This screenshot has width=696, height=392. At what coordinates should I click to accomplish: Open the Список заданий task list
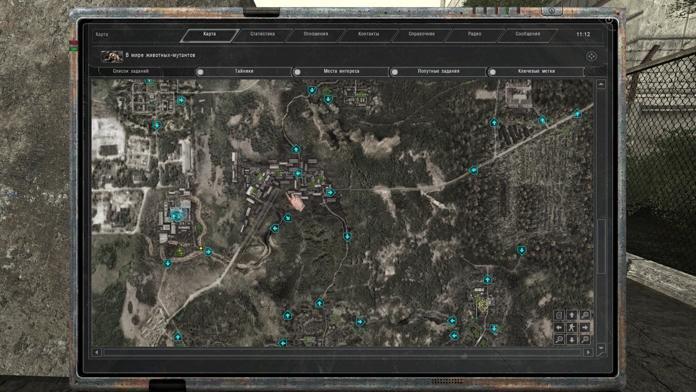coord(130,71)
